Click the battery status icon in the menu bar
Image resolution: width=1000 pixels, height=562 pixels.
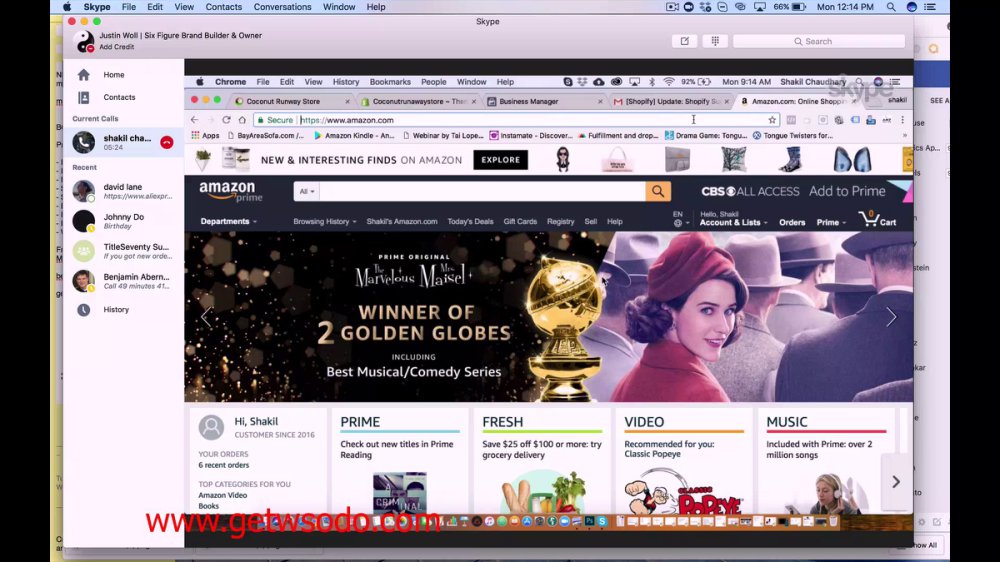[x=798, y=7]
